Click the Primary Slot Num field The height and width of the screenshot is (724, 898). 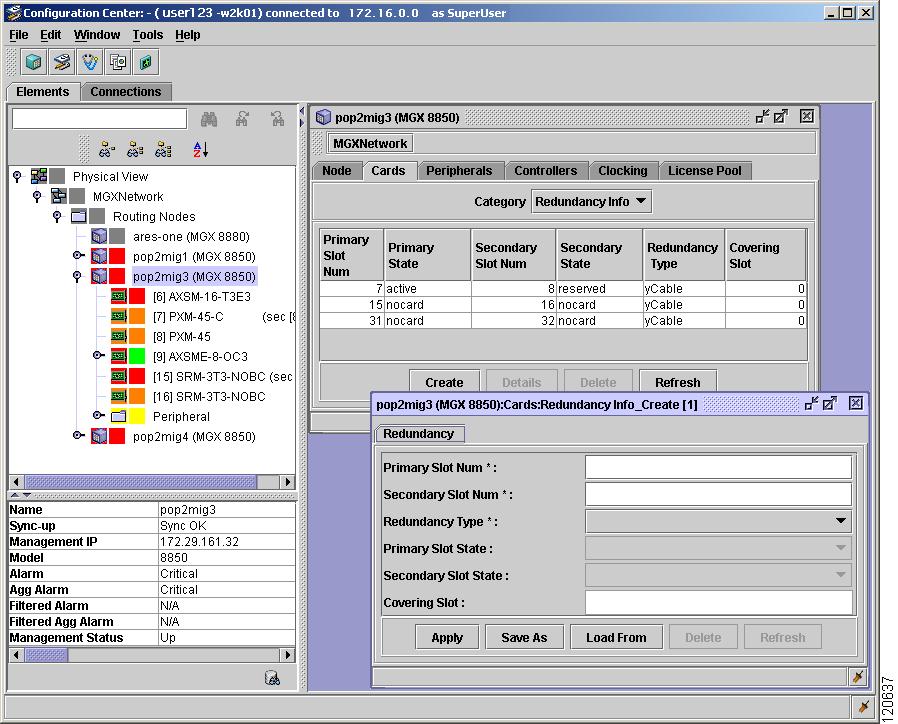[x=718, y=467]
